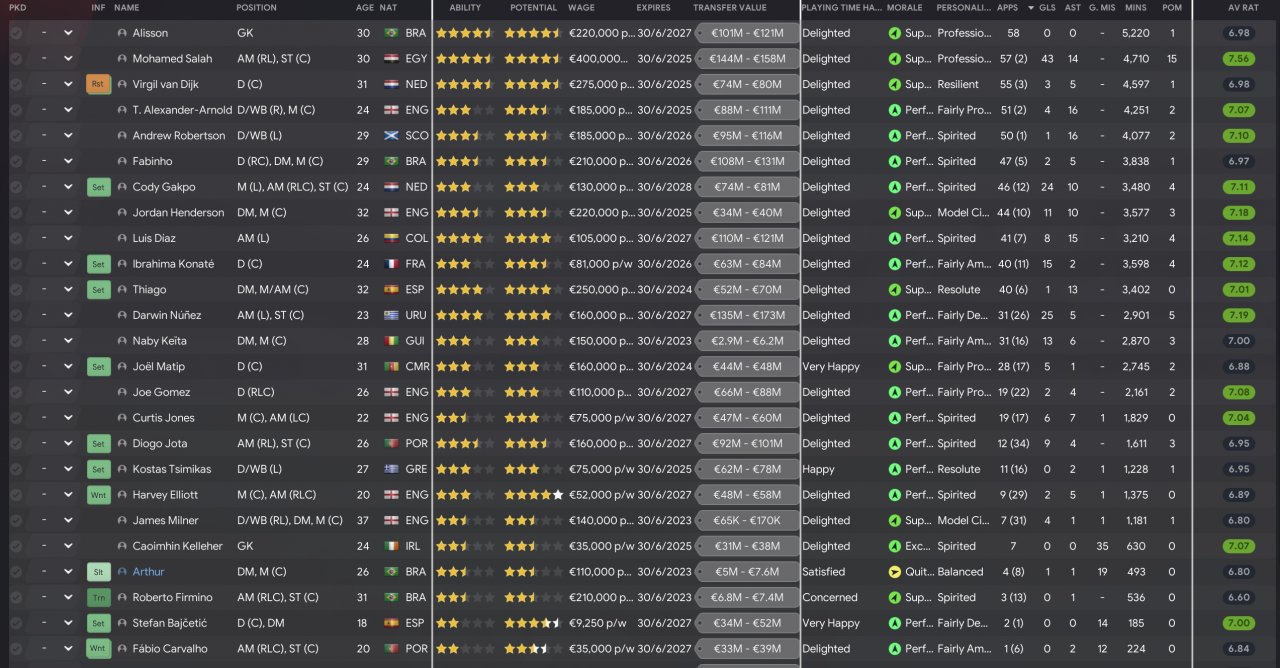Click Harvey Elliott's Wnt status icon
The width and height of the screenshot is (1280, 668).
[98, 495]
